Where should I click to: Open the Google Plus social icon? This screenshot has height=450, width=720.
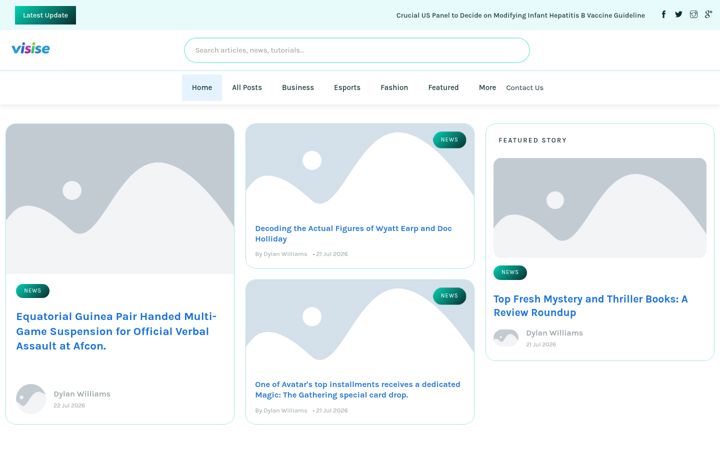point(709,15)
